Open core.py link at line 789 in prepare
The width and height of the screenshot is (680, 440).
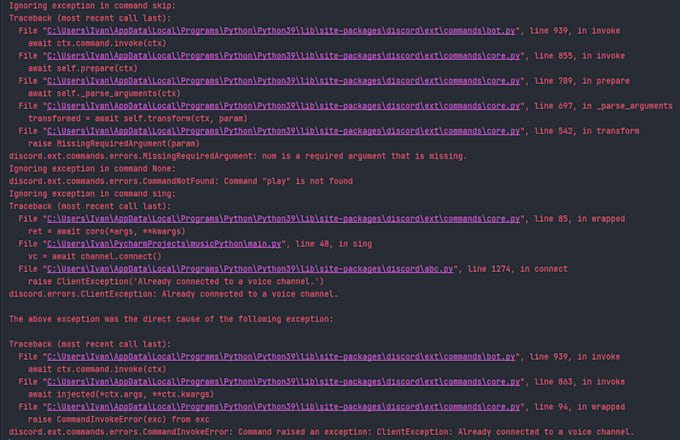click(x=283, y=81)
